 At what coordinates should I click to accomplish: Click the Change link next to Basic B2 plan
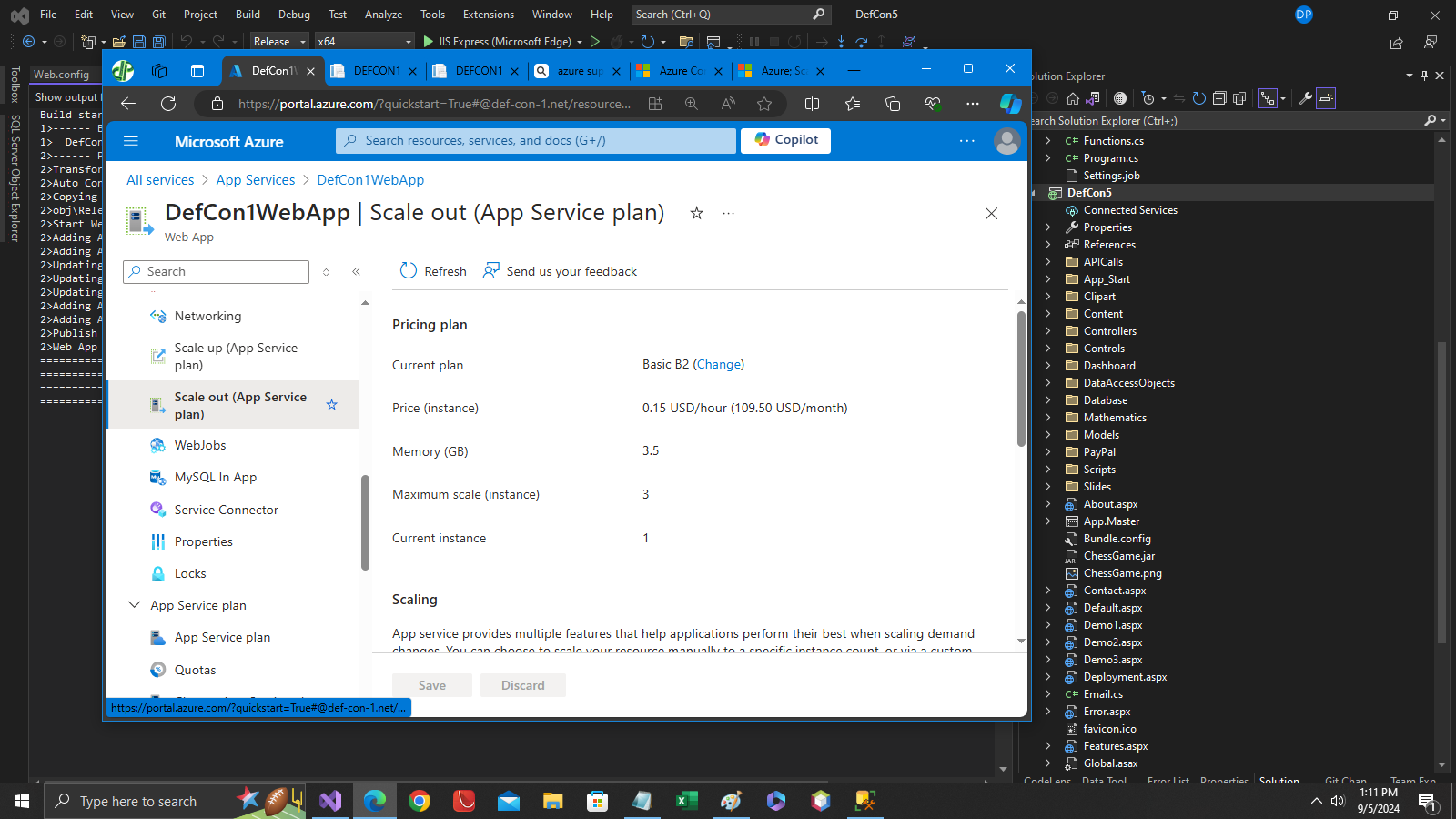pyautogui.click(x=719, y=364)
